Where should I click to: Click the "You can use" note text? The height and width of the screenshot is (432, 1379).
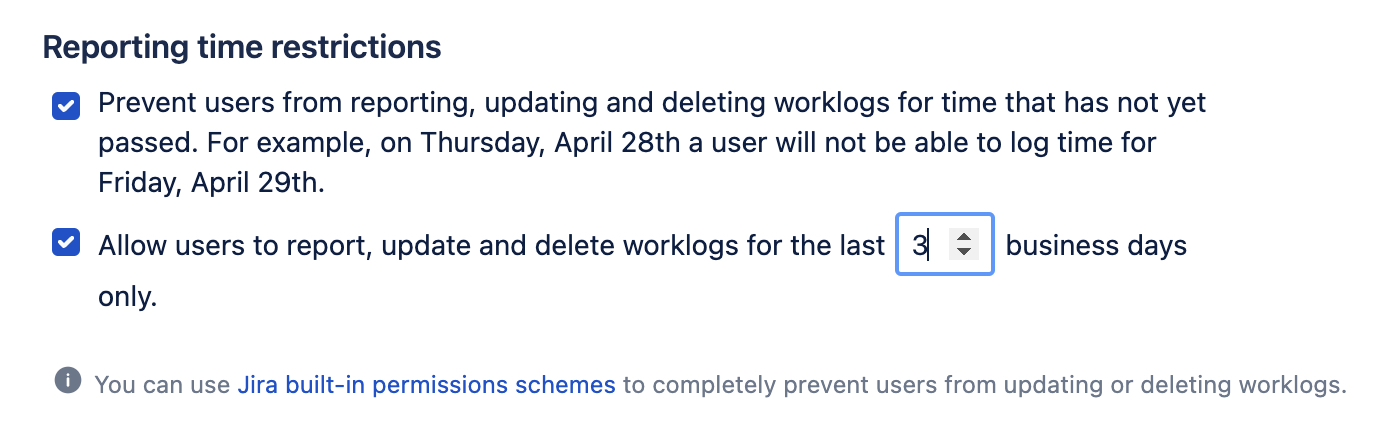163,384
